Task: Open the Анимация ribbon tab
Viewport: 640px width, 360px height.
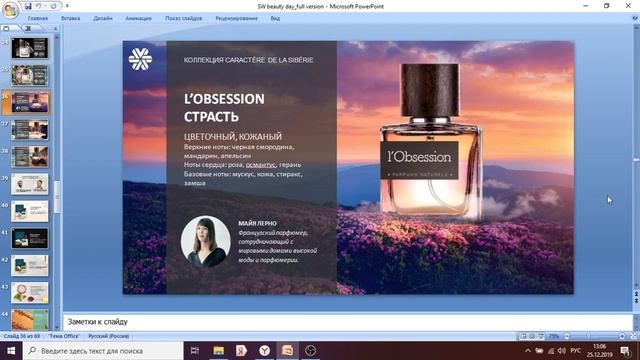Action: pyautogui.click(x=138, y=18)
